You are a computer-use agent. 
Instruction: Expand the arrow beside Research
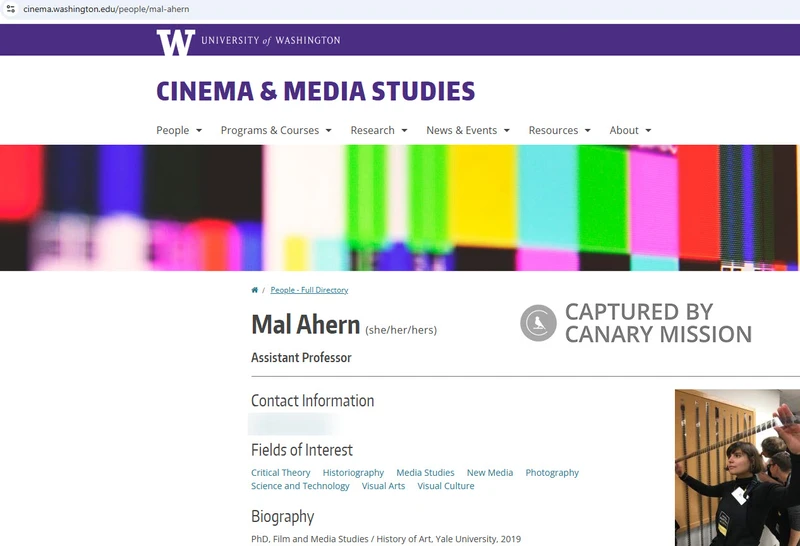[404, 131]
